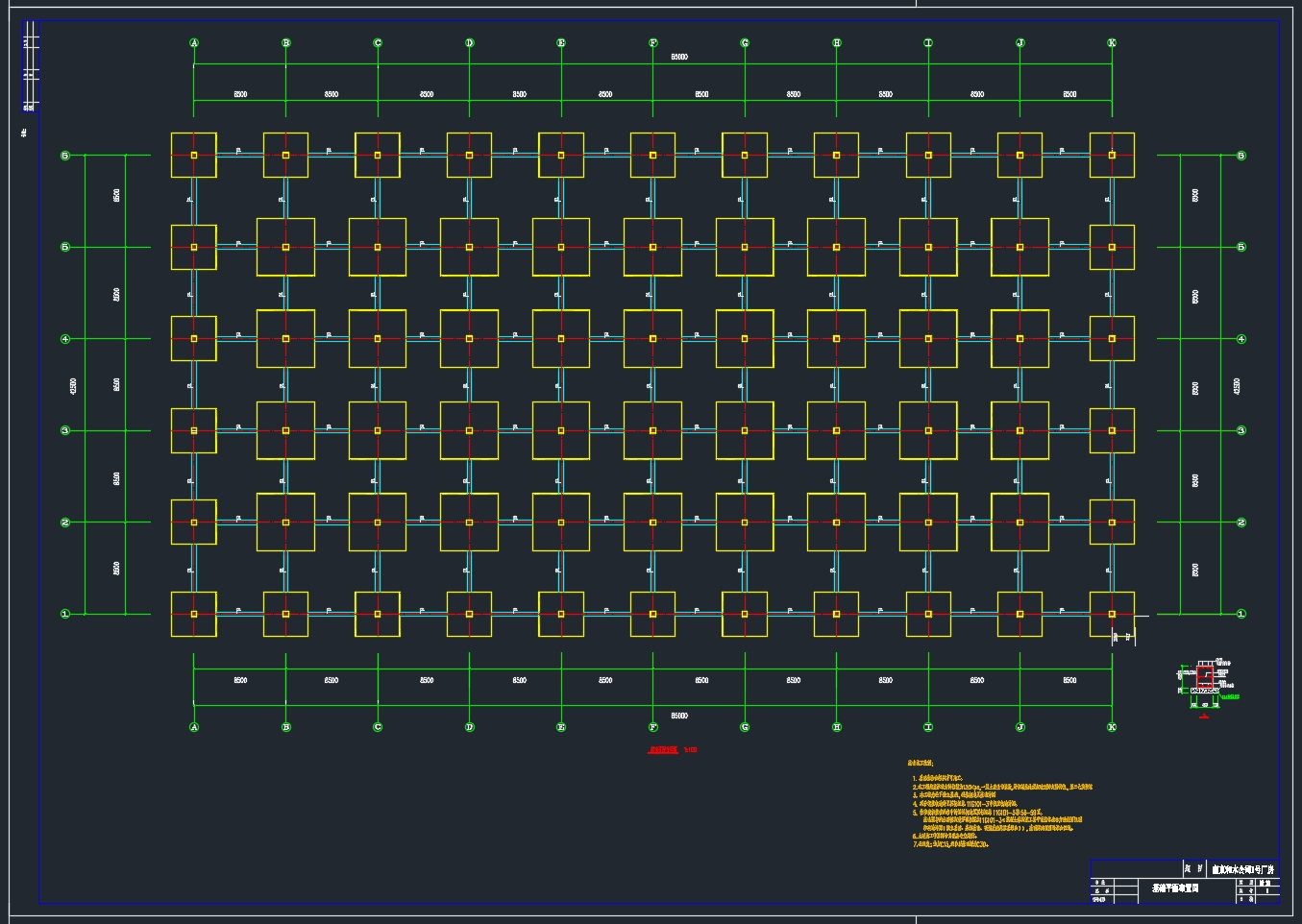This screenshot has width=1302, height=924.
Task: Select the bottom axis bubble D
Action: point(470,727)
